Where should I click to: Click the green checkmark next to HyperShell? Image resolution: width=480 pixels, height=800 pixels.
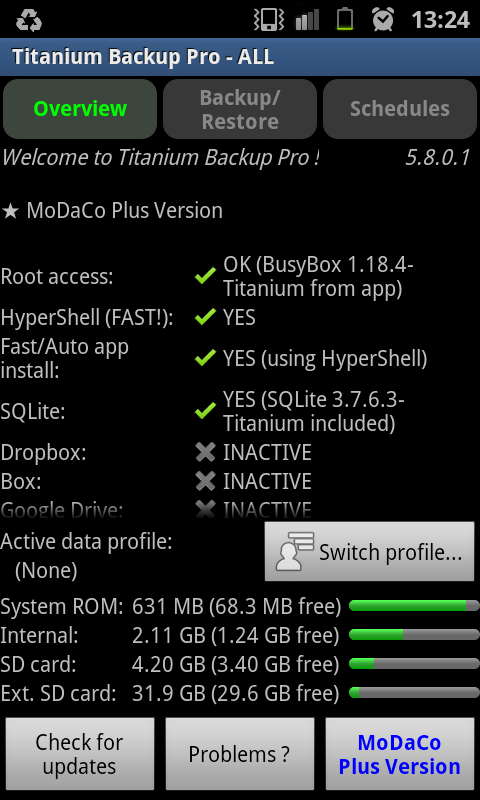tap(205, 317)
